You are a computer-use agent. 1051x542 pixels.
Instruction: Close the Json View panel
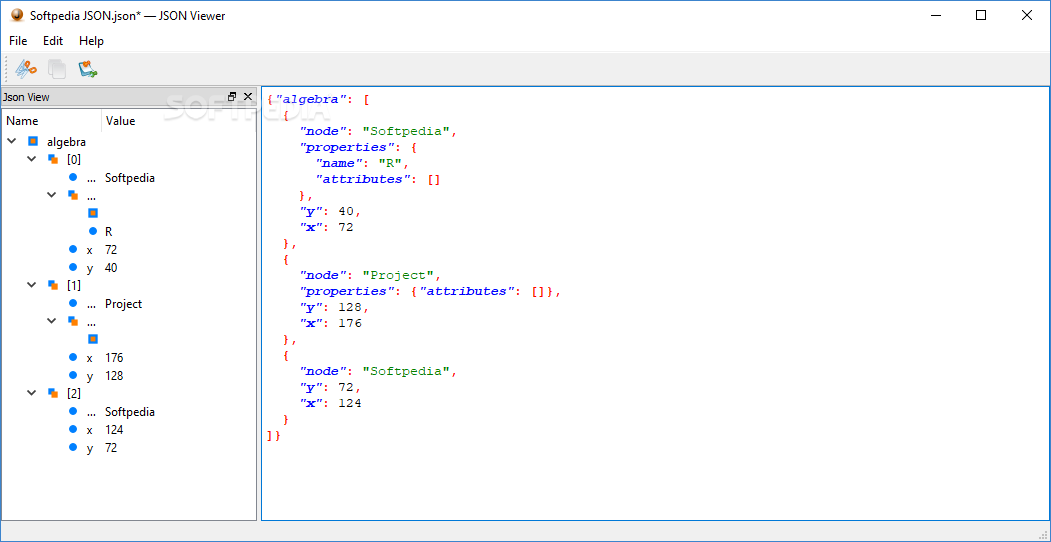click(x=247, y=96)
